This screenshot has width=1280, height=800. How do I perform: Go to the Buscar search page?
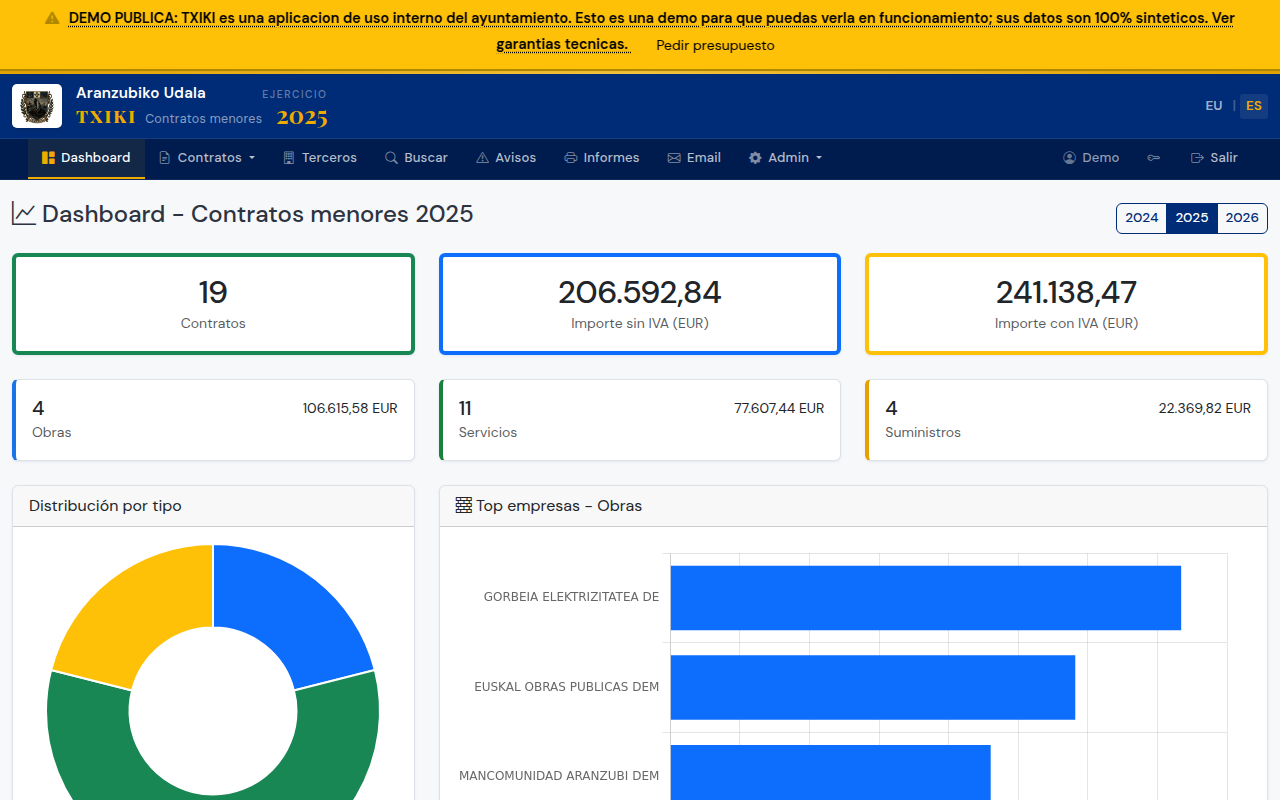pos(416,158)
